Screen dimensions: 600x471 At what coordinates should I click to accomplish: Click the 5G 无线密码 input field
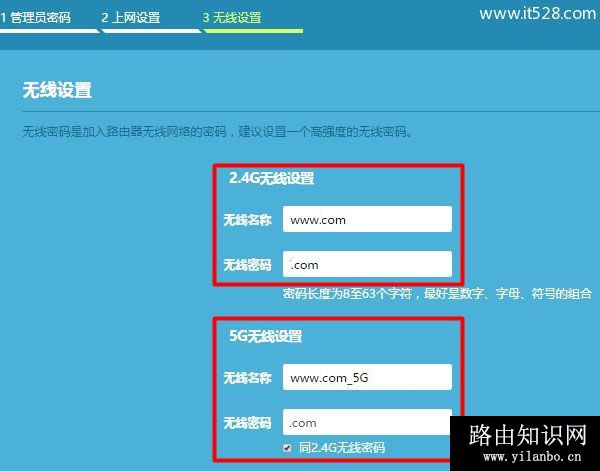coord(367,422)
